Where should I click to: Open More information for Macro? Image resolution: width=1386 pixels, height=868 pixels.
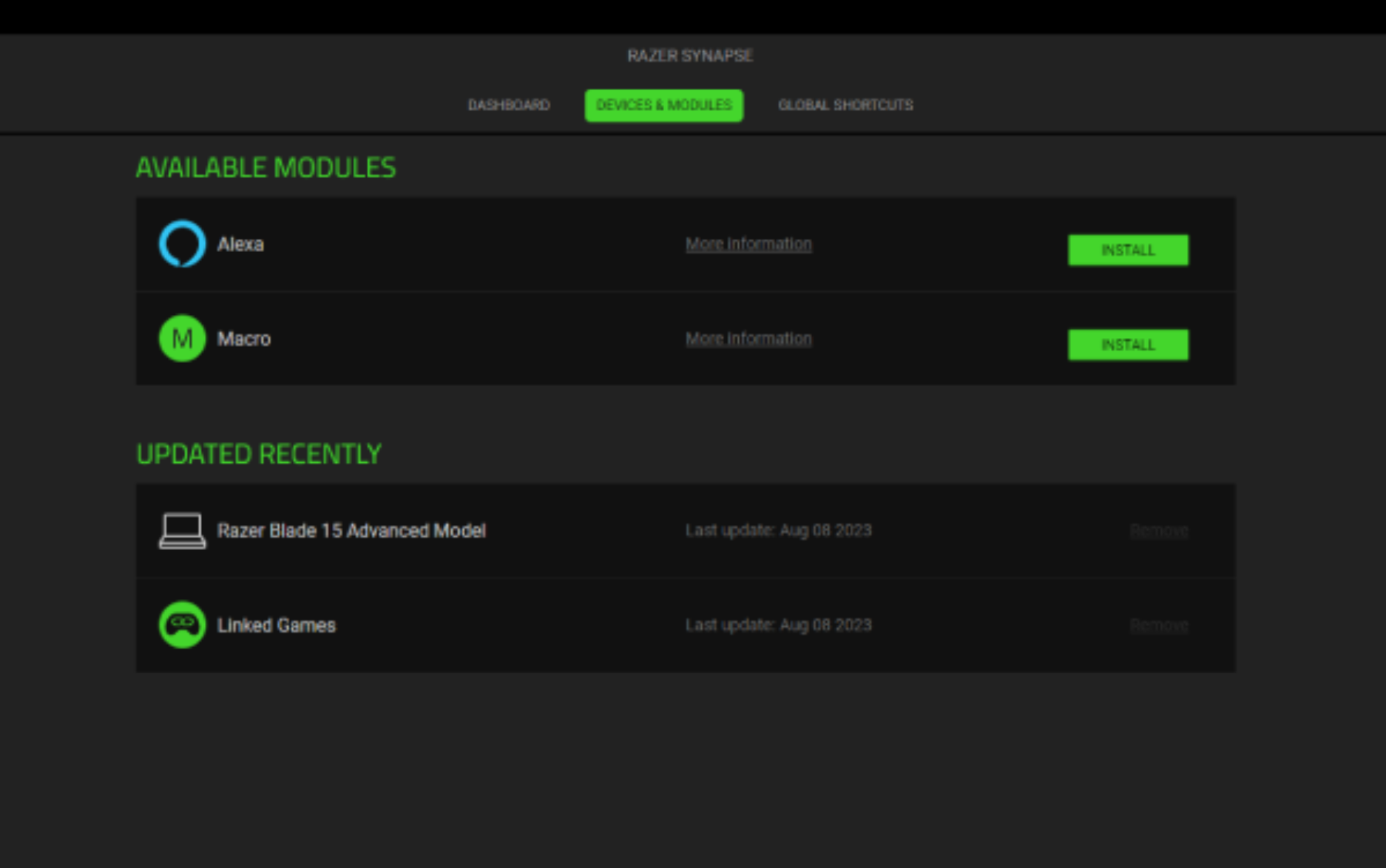pos(748,338)
